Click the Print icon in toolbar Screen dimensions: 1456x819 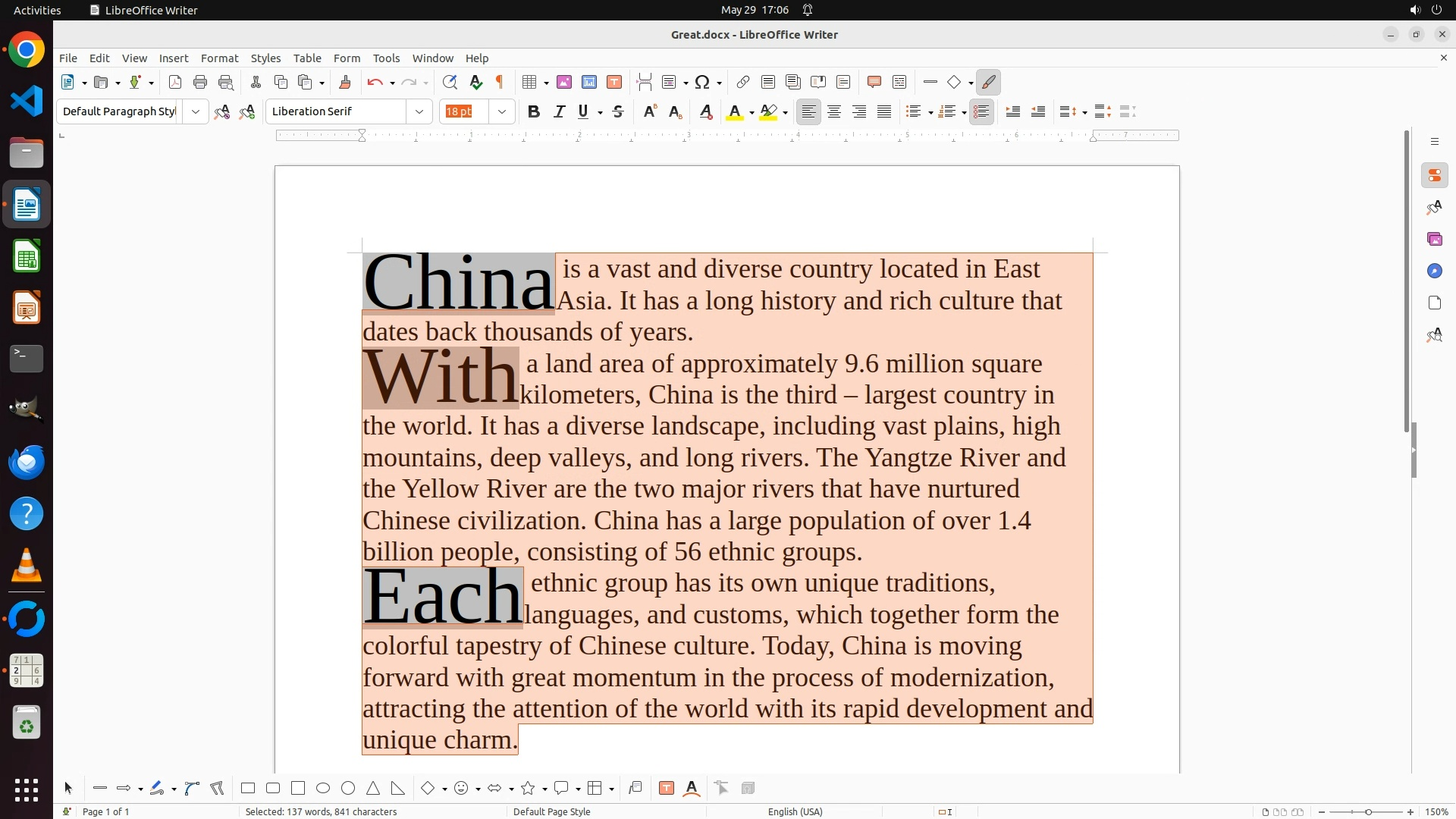pyautogui.click(x=200, y=83)
